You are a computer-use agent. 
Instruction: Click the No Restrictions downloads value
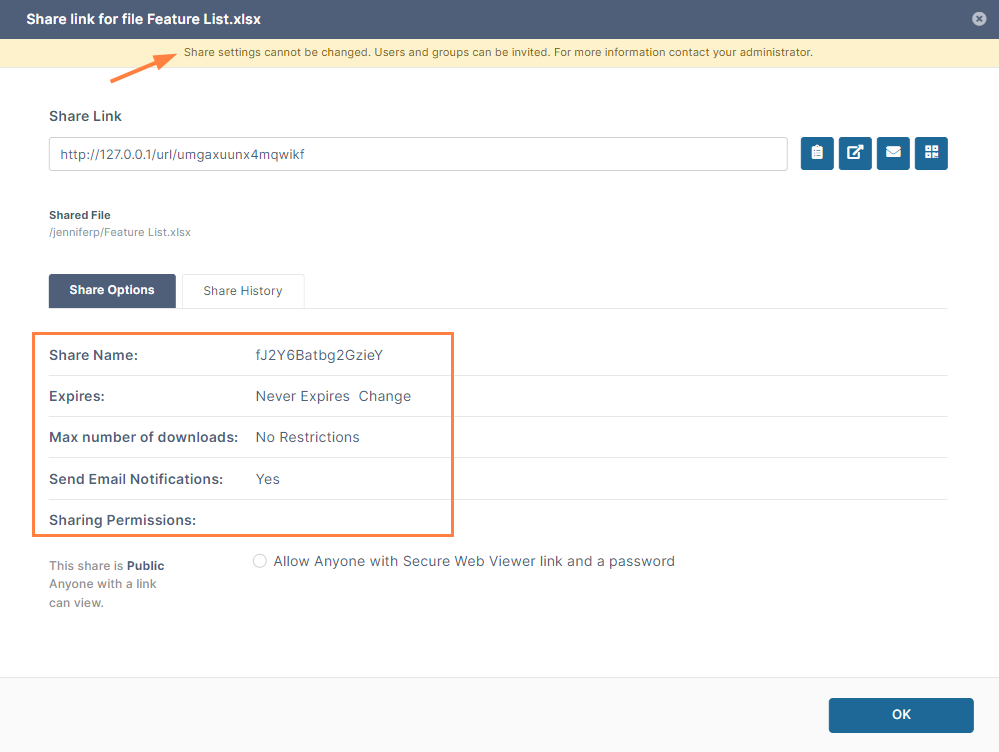point(307,437)
